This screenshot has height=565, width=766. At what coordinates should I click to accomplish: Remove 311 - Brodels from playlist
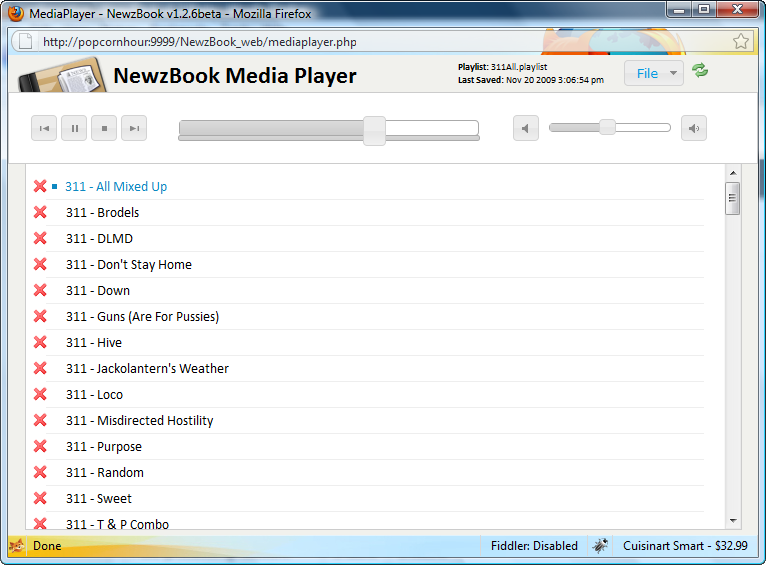40,212
